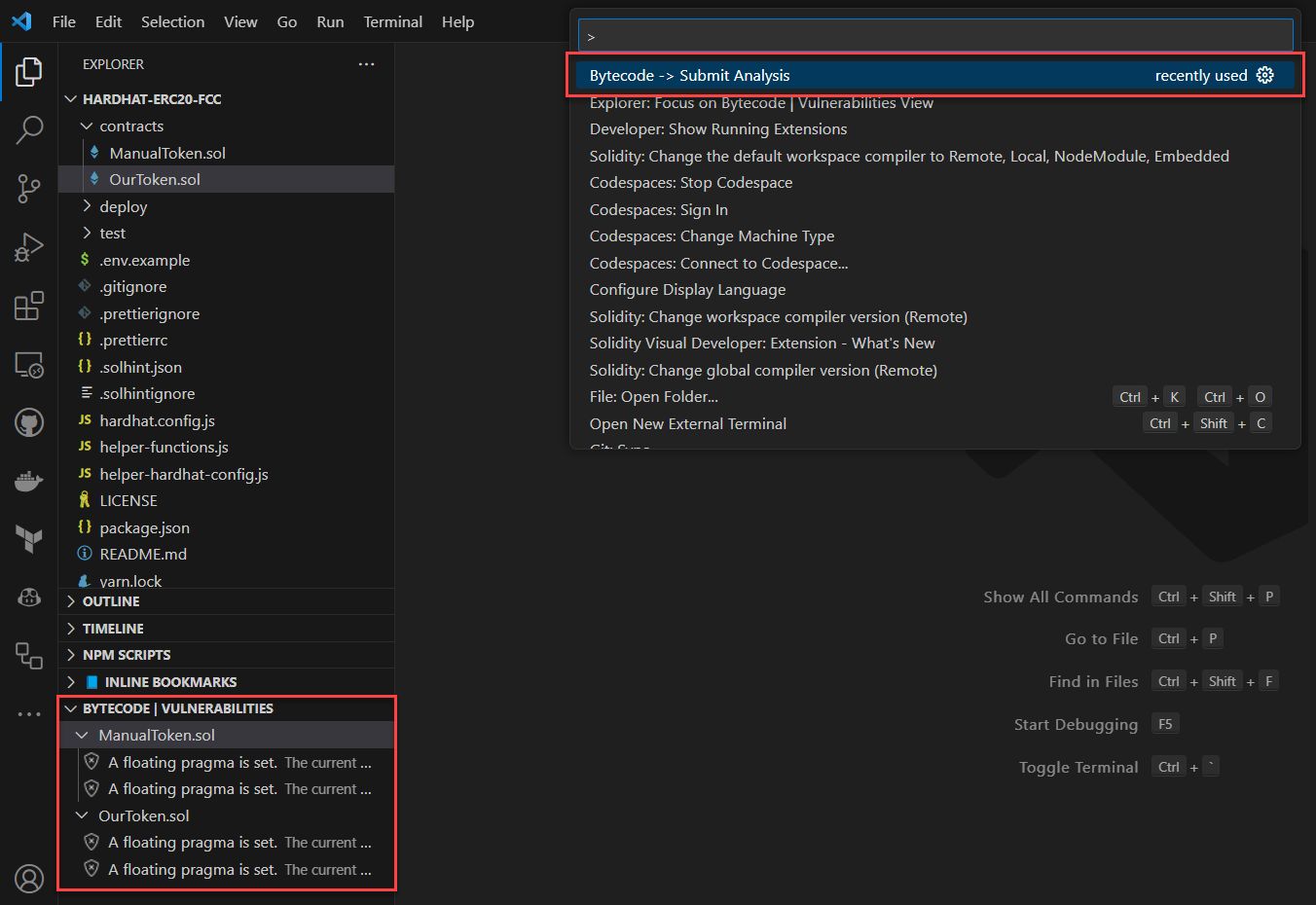The height and width of the screenshot is (905, 1316).
Task: Select File: Open Folder... command
Action: (x=934, y=396)
